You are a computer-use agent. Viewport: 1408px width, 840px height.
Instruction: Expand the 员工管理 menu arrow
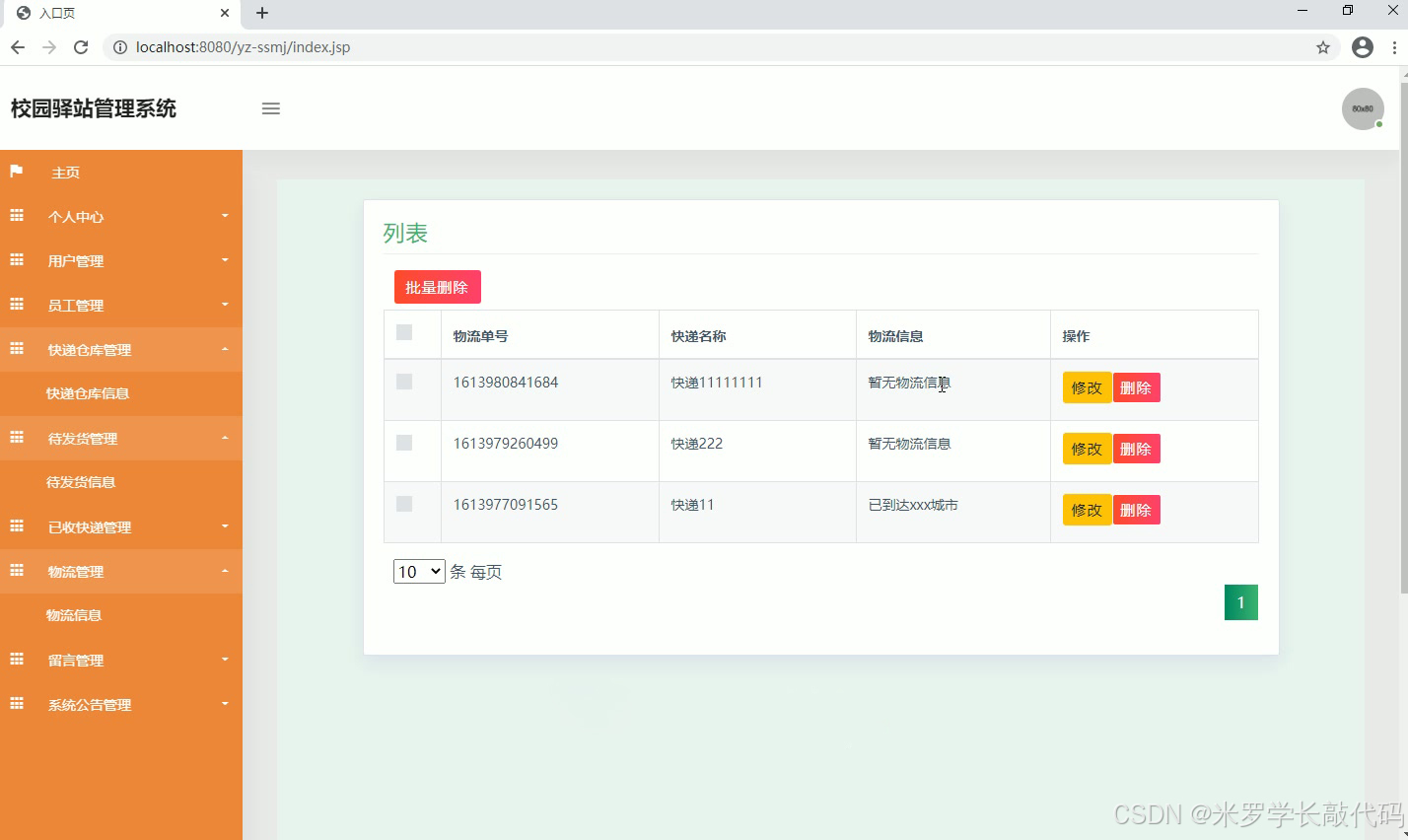[225, 305]
